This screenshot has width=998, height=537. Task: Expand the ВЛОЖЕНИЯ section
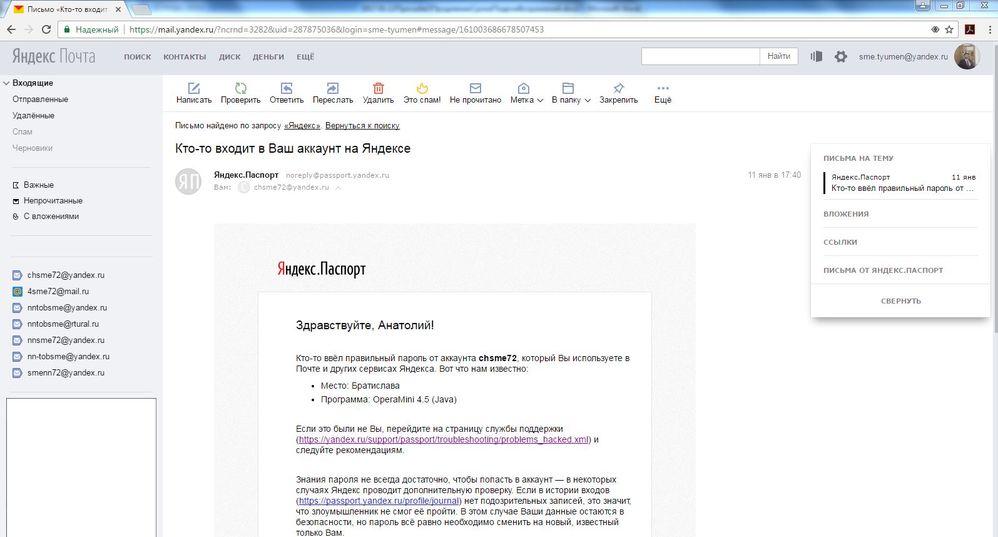click(846, 214)
